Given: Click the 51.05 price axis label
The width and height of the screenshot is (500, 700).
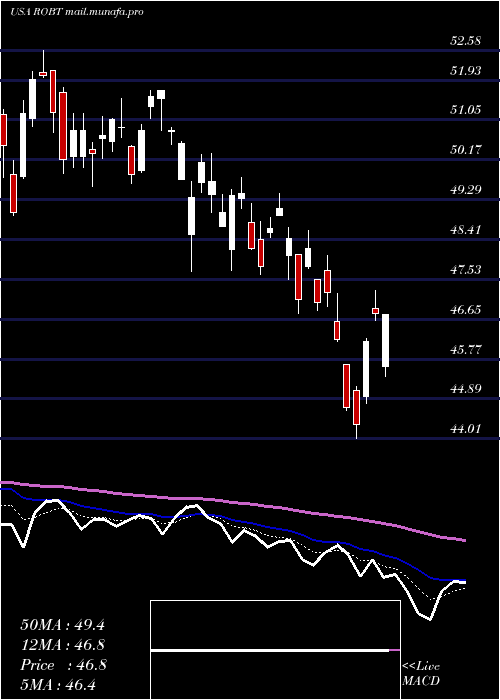Looking at the screenshot, I should [465, 110].
